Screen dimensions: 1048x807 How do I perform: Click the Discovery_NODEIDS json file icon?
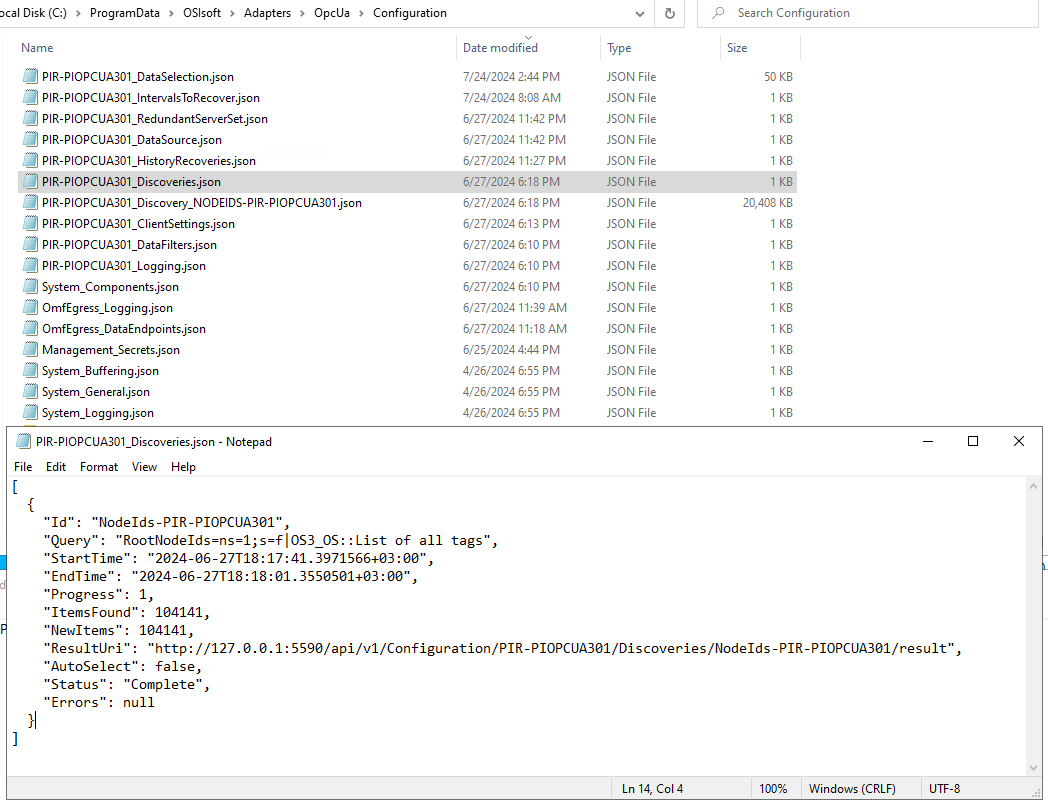pos(30,203)
